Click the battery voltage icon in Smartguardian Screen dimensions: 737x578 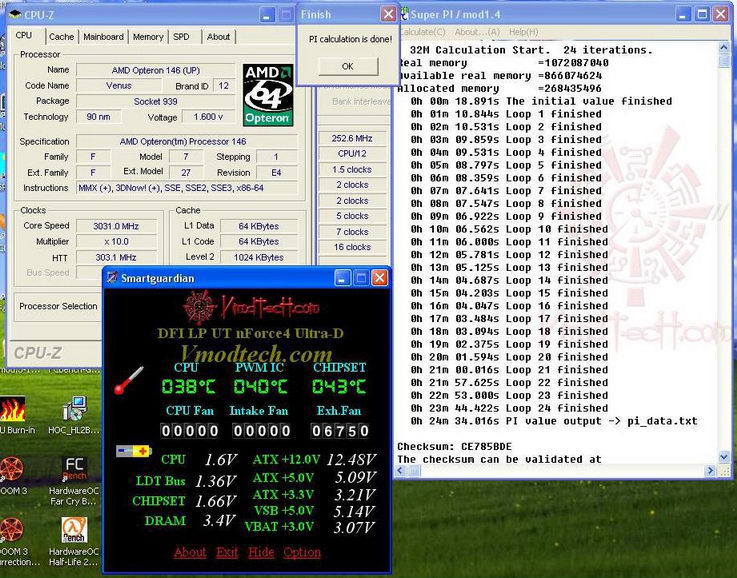click(134, 452)
